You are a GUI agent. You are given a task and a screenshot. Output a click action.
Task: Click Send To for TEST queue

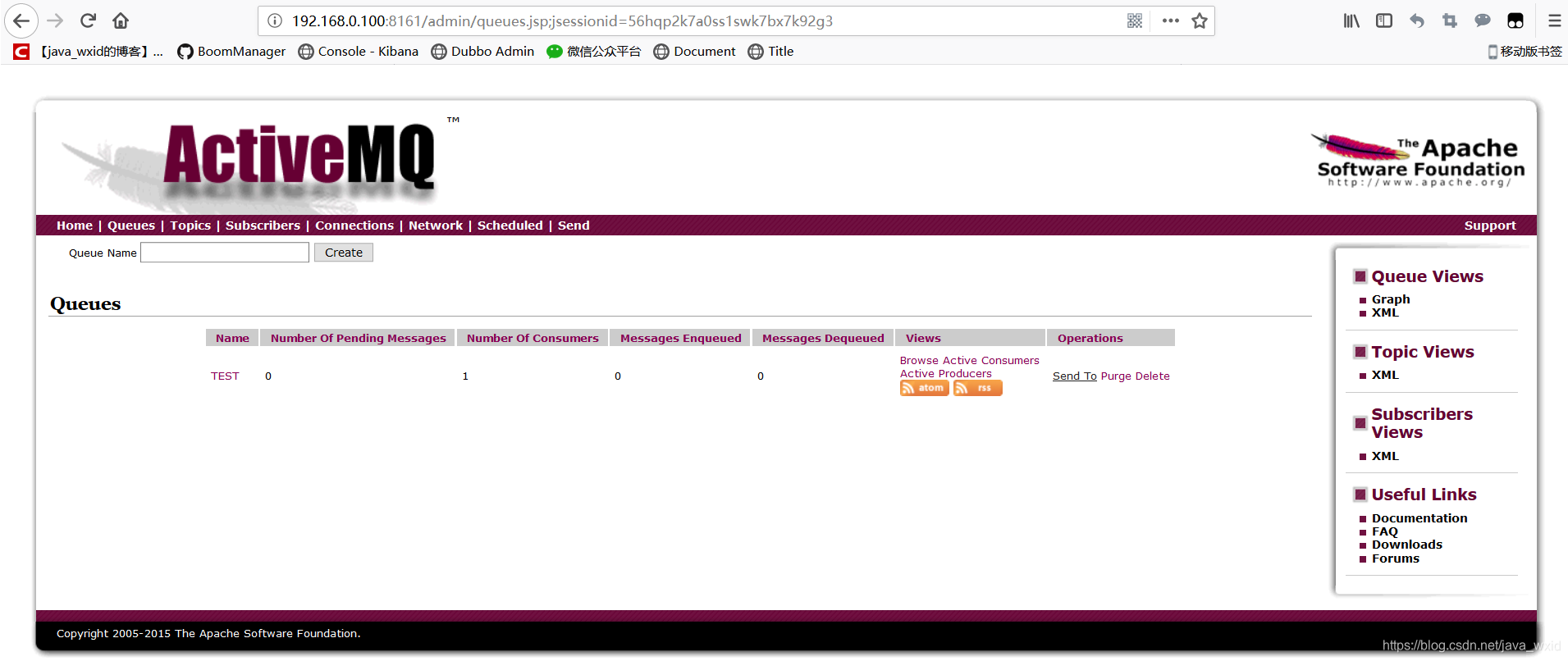1075,376
